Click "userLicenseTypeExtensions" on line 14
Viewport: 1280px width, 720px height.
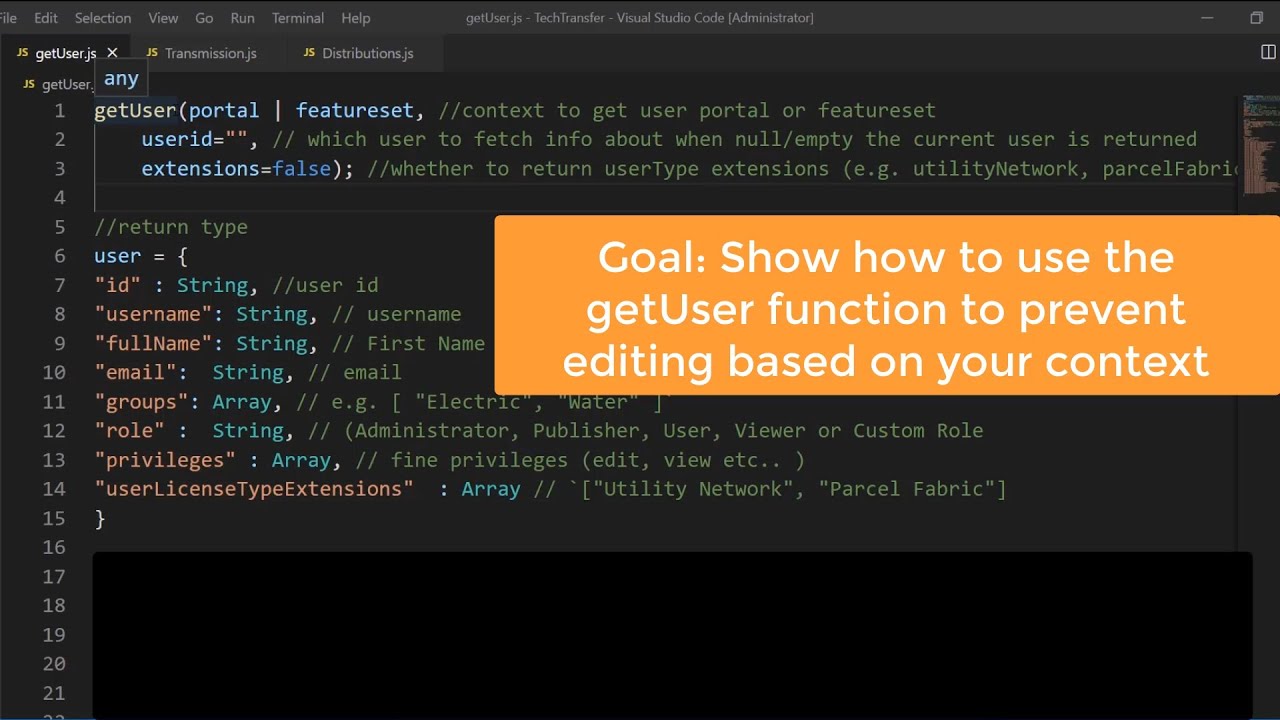pyautogui.click(x=254, y=488)
